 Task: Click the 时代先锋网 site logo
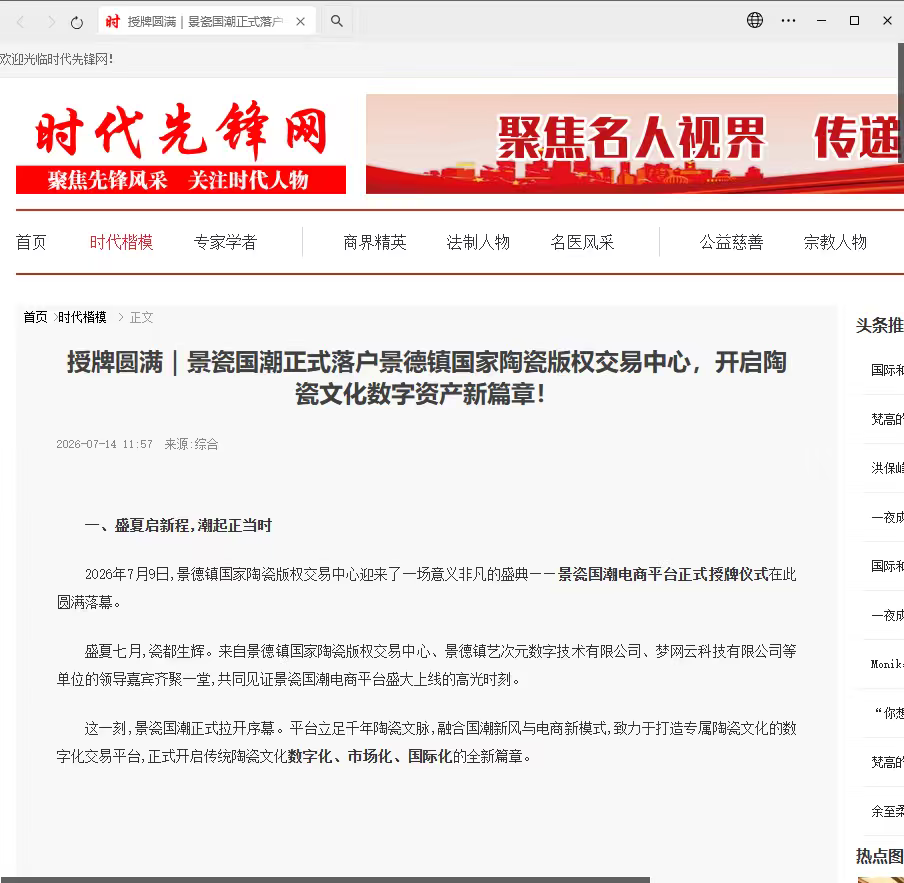pyautogui.click(x=181, y=146)
